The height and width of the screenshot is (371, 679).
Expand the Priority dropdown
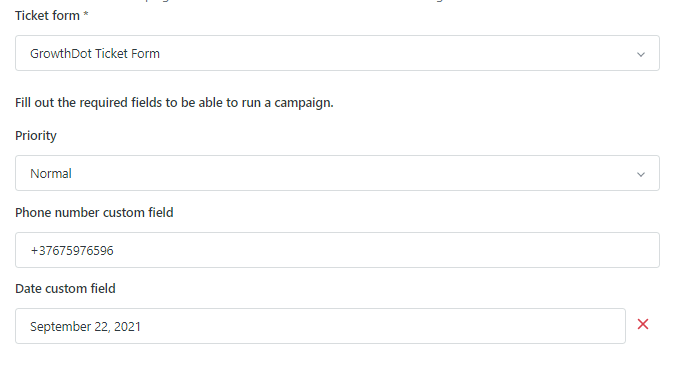click(x=337, y=173)
